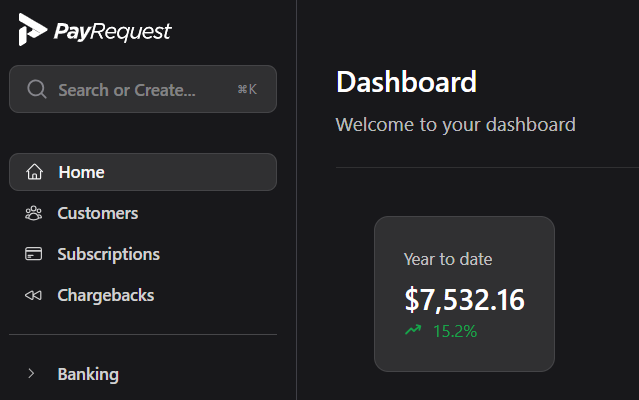Click the green upward trend arrow icon
The width and height of the screenshot is (639, 400).
pos(413,330)
